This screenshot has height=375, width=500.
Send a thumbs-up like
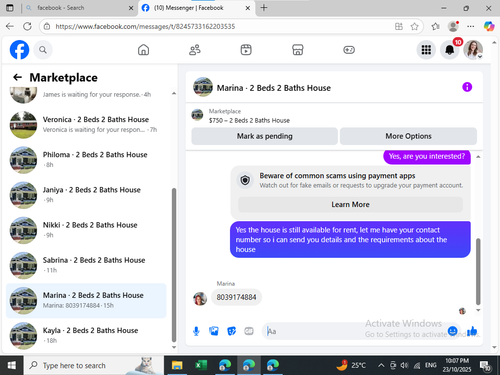click(472, 331)
